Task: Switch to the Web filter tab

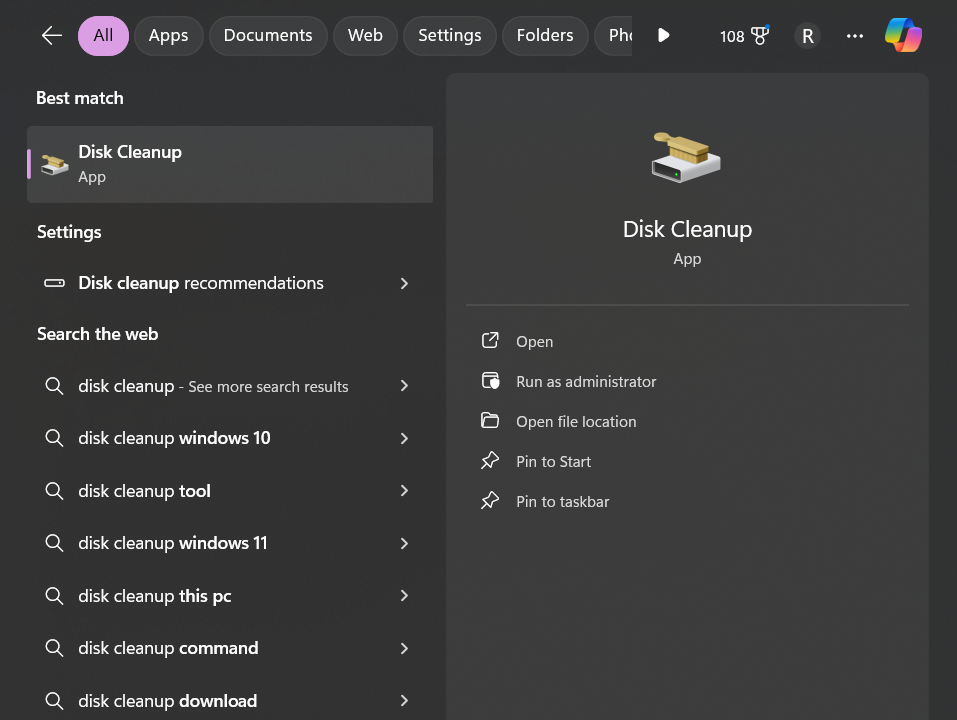Action: tap(365, 35)
